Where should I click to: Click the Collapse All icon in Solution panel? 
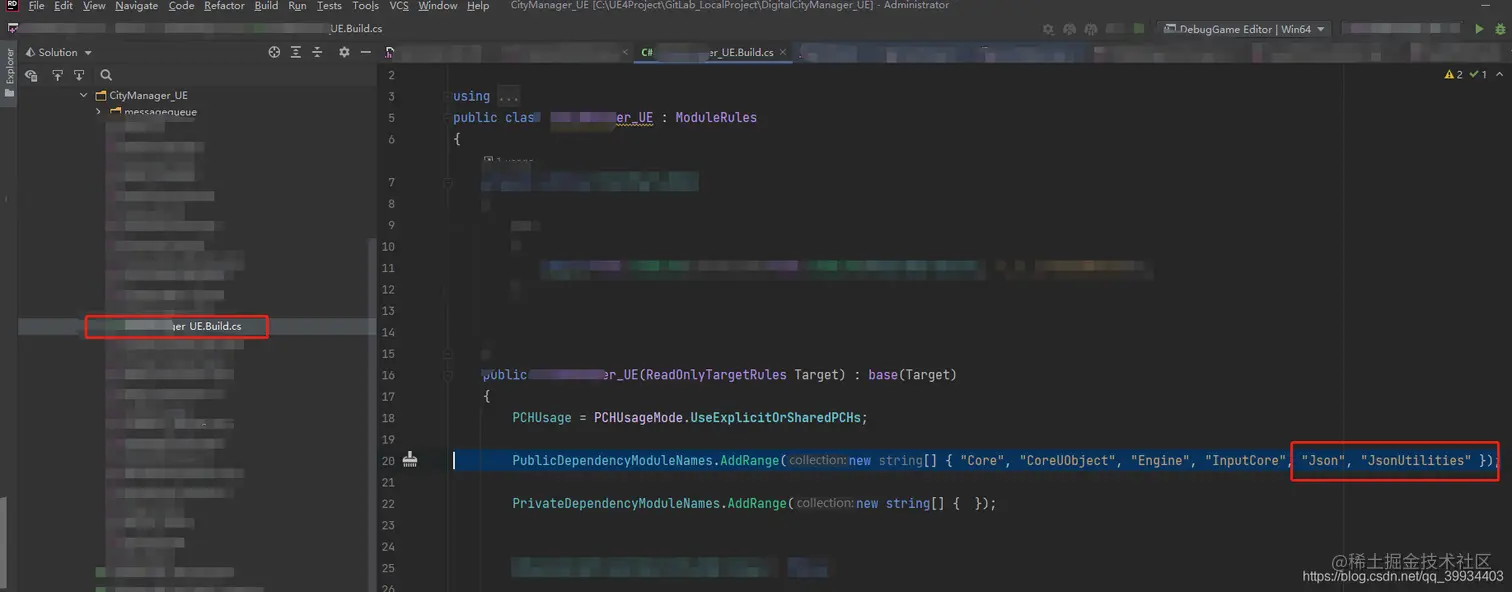317,51
